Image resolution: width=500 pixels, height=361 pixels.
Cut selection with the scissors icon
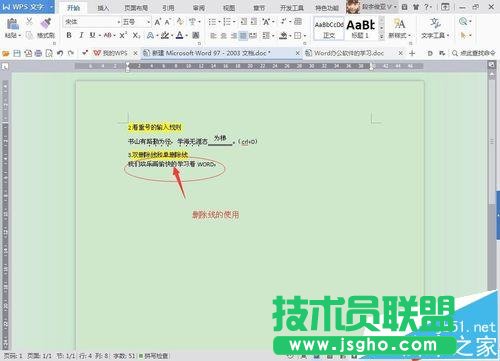point(29,22)
